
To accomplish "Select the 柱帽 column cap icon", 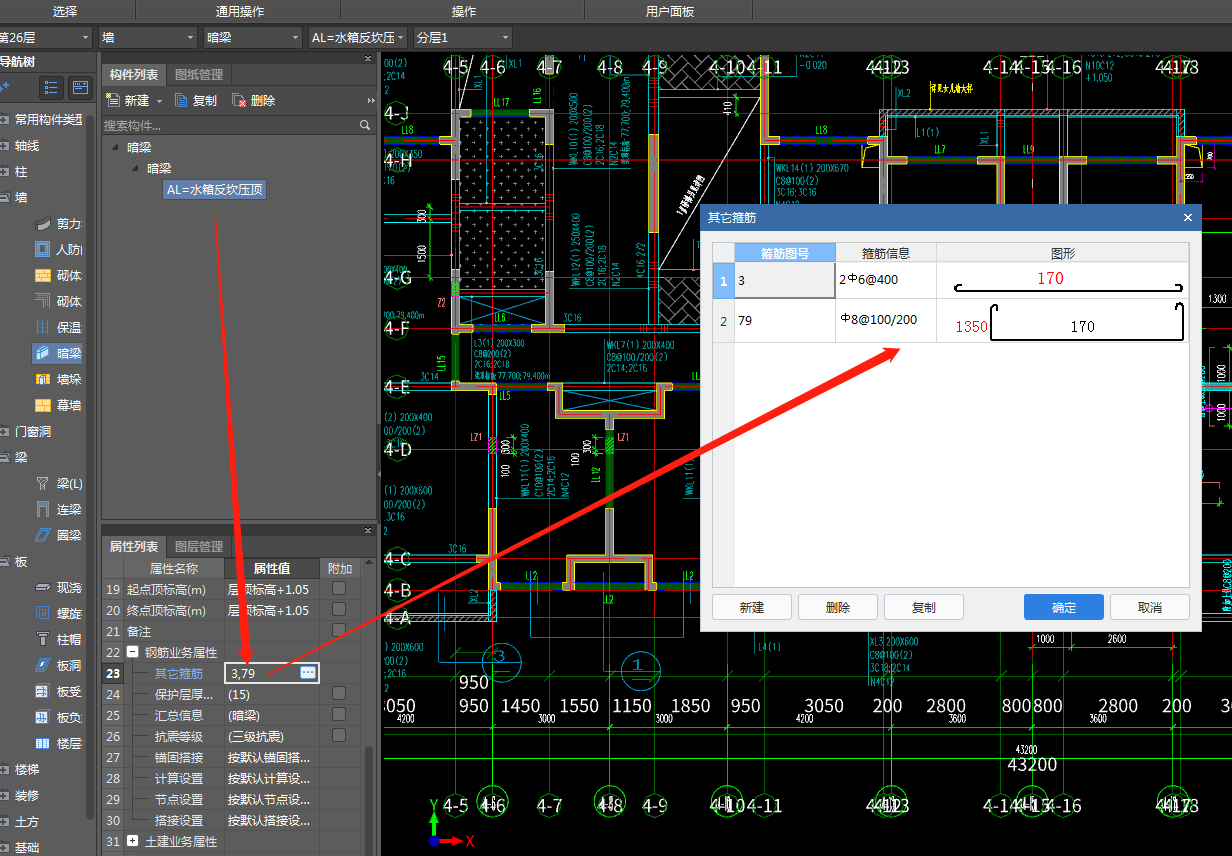I will [x=43, y=639].
